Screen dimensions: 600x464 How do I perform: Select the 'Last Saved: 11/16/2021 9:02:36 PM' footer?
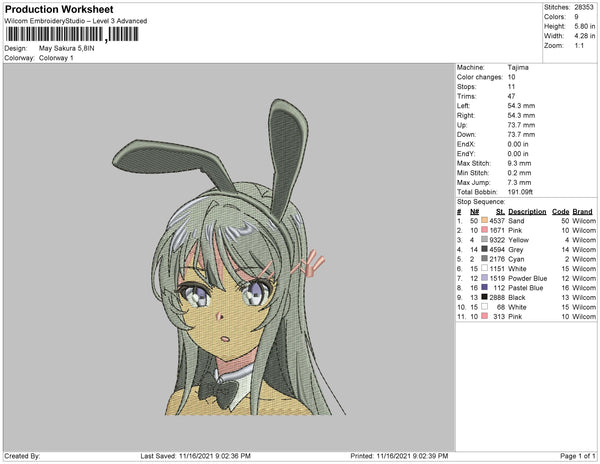click(x=196, y=456)
